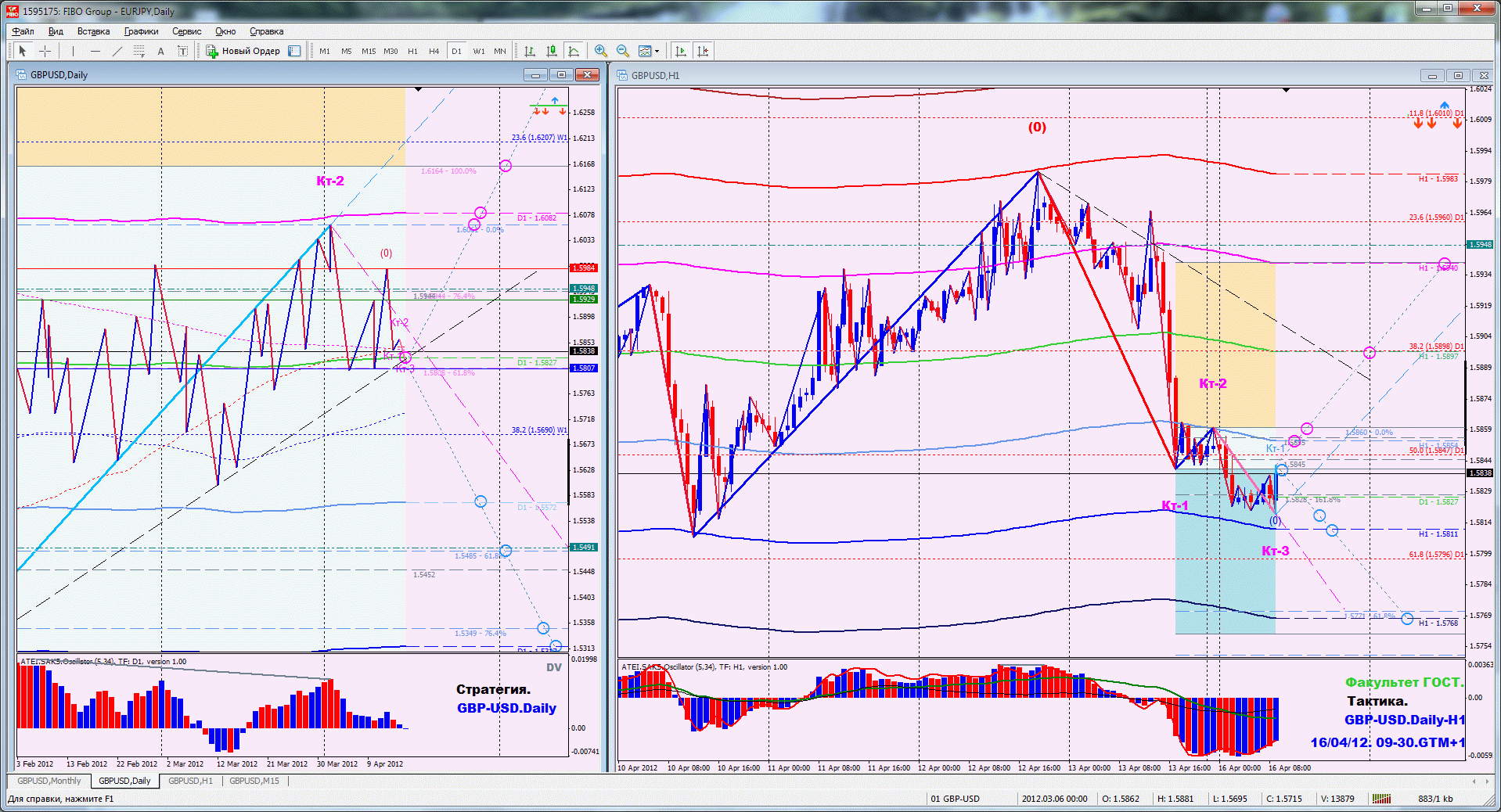Minimize the GBPUSD,Daily chart window
This screenshot has height=812, width=1501.
click(x=535, y=75)
